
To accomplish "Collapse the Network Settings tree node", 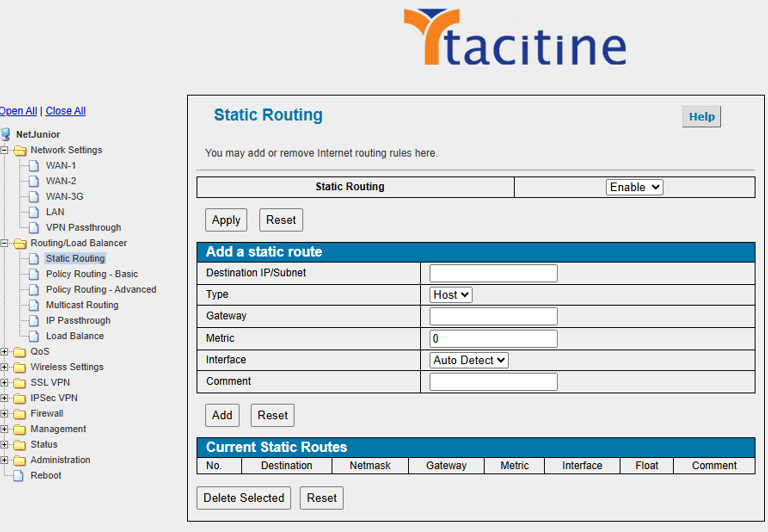I will [4, 150].
